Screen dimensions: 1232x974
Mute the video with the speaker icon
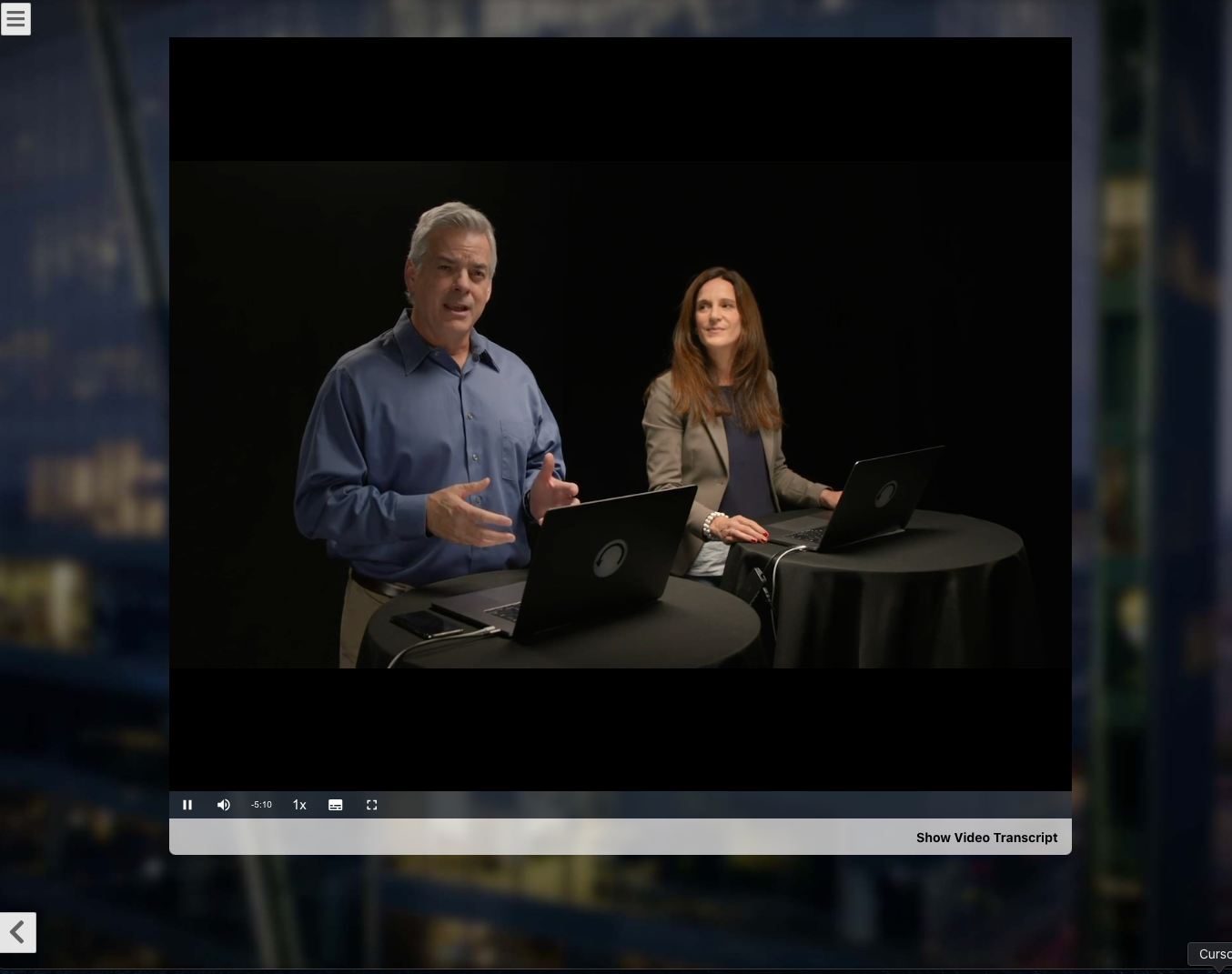tap(224, 805)
